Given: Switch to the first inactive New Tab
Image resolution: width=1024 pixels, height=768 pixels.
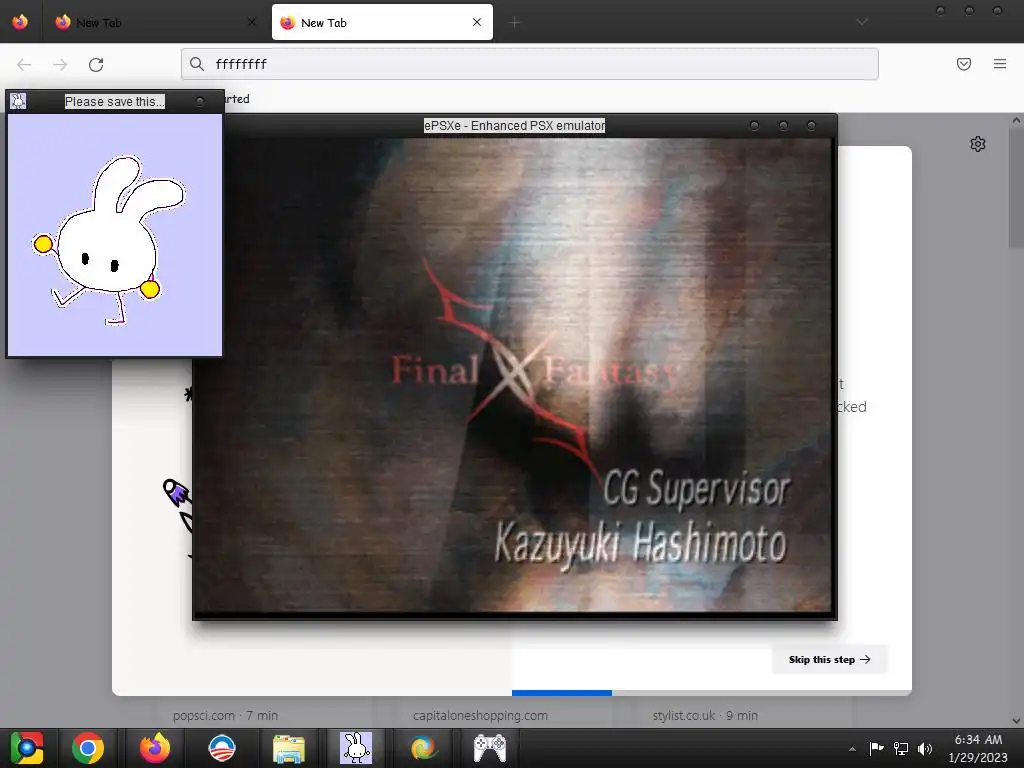Looking at the screenshot, I should pyautogui.click(x=155, y=22).
